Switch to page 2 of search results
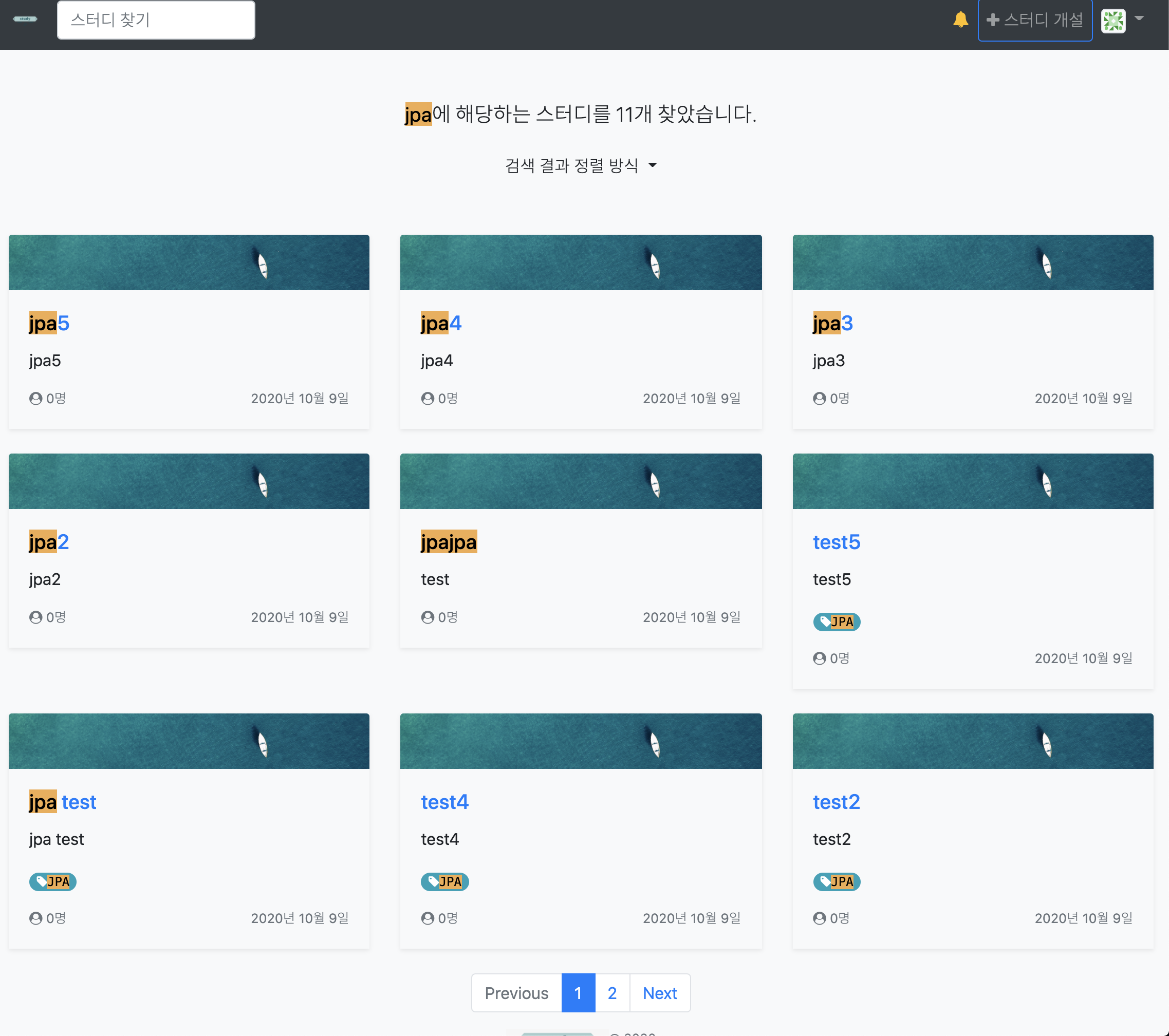This screenshot has width=1169, height=1036. click(x=612, y=993)
